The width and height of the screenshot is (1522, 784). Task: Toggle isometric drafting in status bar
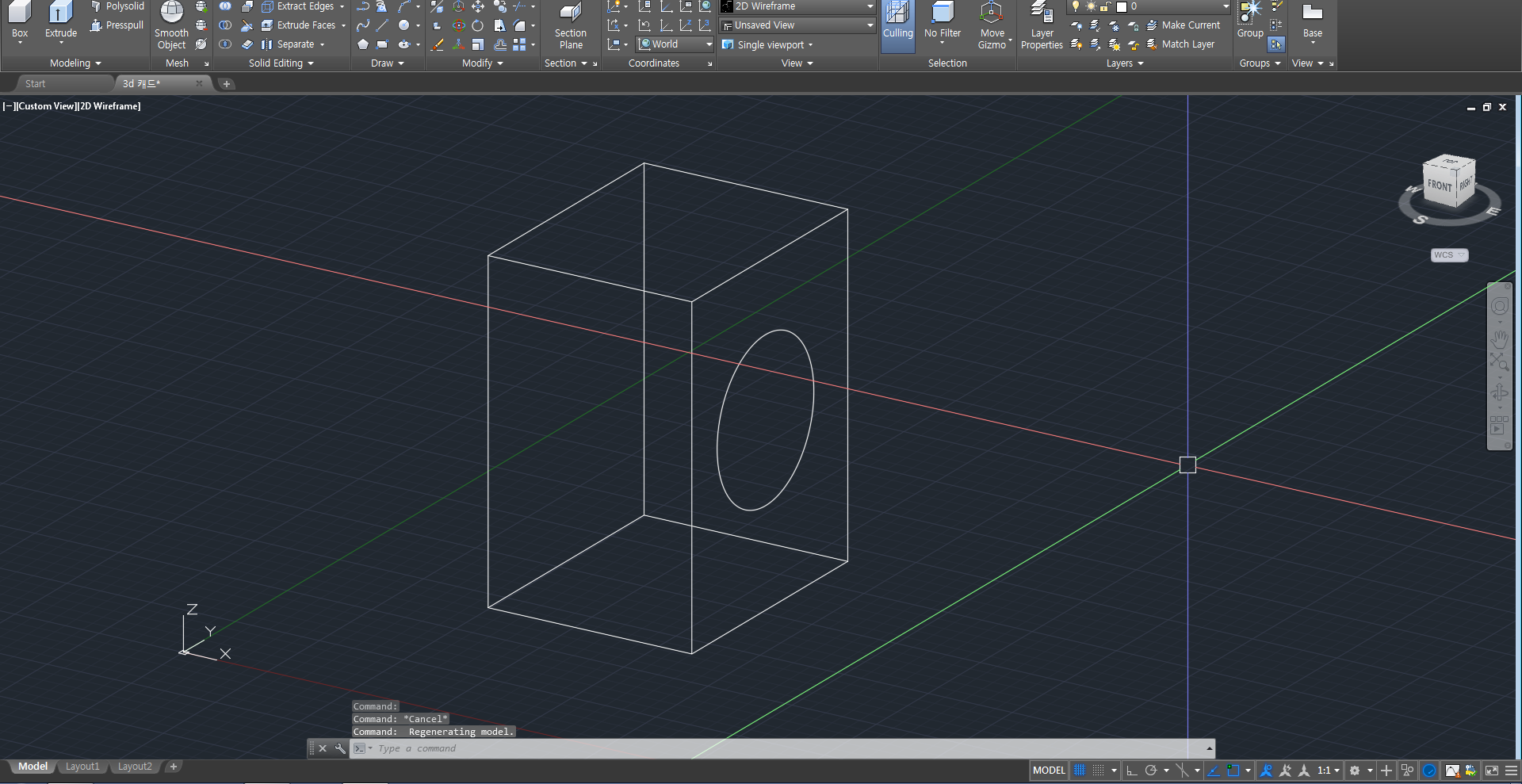tap(1182, 770)
